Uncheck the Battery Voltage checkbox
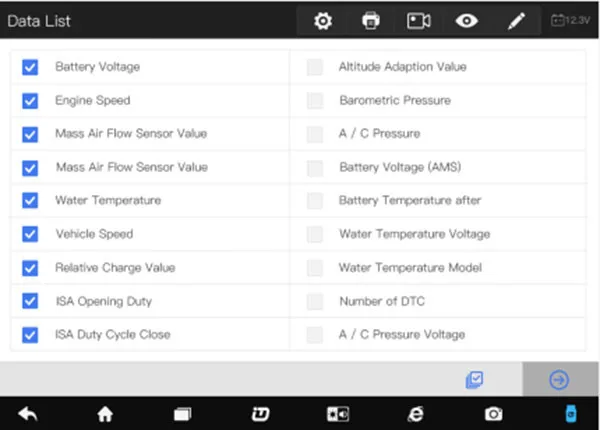Screen dimensions: 600x430 [x=30, y=67]
